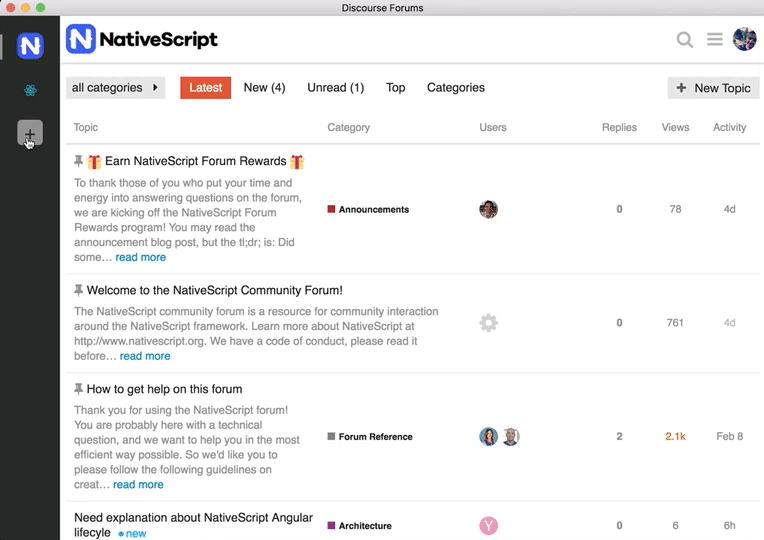Open the Earn NativeScript Forum Rewards topic
Viewport: 764px width, 540px height.
pyautogui.click(x=195, y=161)
